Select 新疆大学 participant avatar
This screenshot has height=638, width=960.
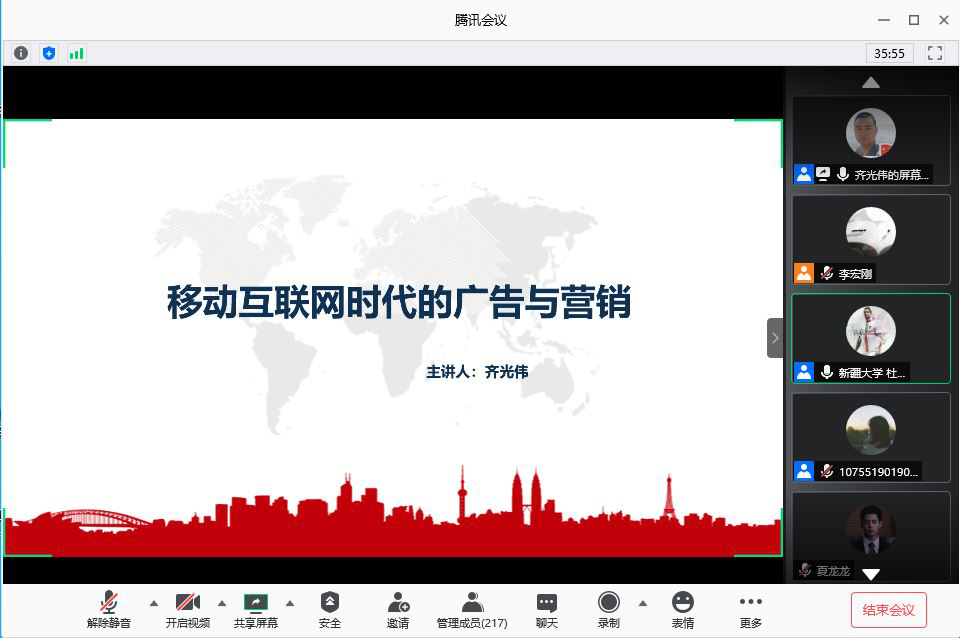(x=871, y=331)
